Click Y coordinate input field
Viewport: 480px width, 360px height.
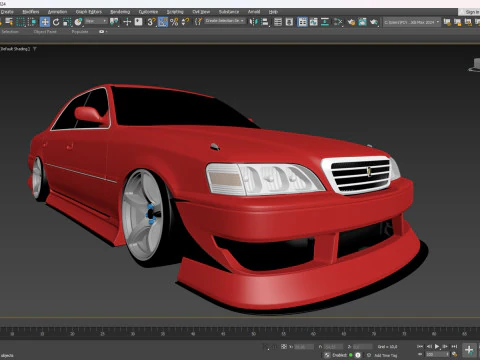point(334,347)
